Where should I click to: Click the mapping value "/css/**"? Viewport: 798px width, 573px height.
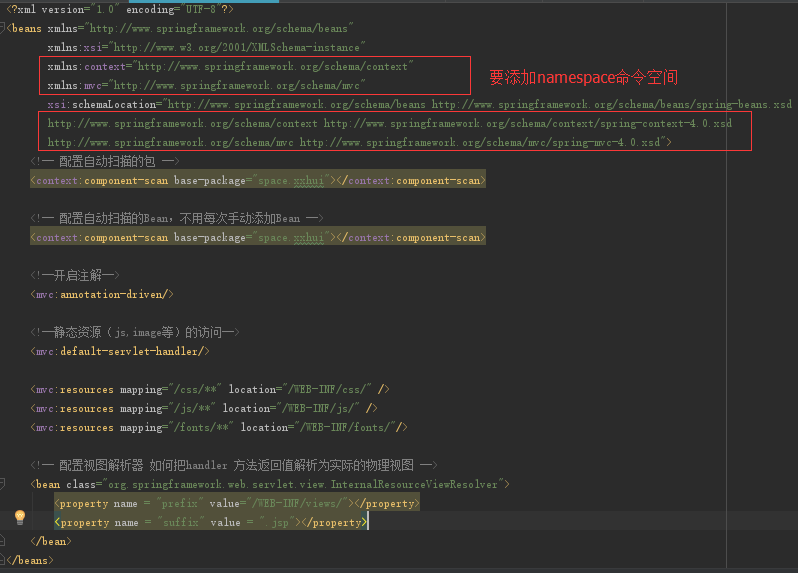pos(195,389)
